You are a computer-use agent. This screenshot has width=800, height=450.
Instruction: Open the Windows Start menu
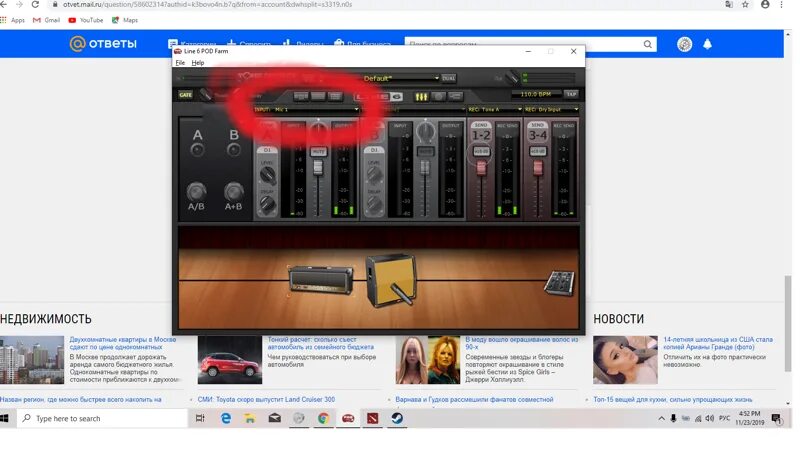(x=5, y=418)
